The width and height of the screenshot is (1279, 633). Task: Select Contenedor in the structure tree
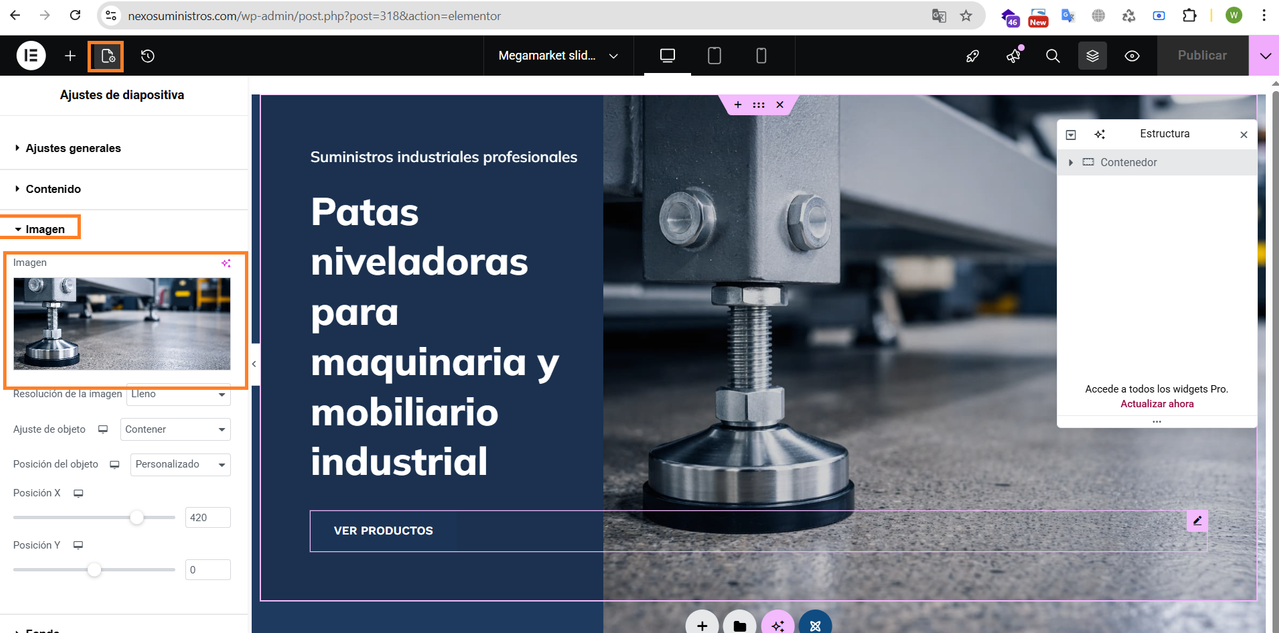pos(1157,162)
